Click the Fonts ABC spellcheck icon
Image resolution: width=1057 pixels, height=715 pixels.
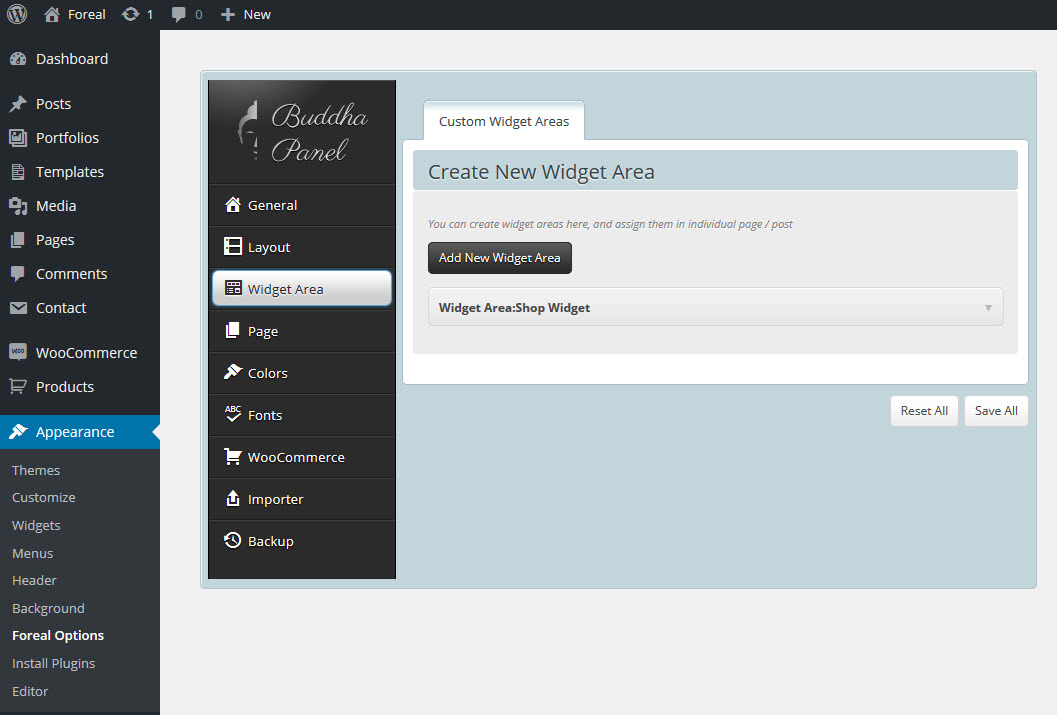point(233,413)
